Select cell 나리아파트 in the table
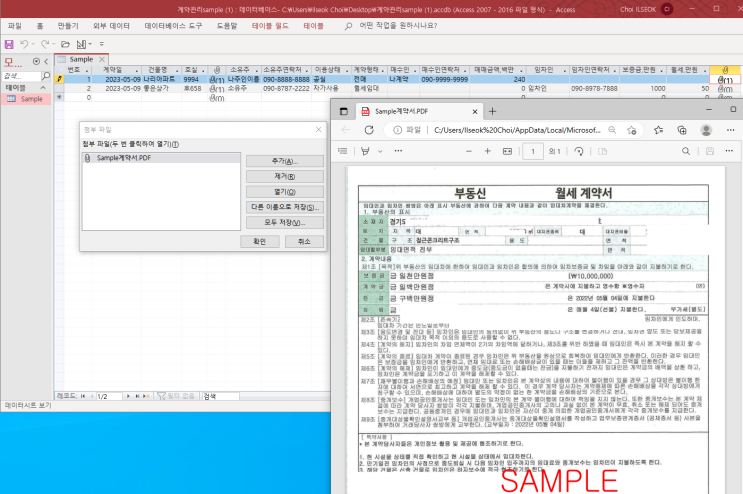The width and height of the screenshot is (743, 494). [x=161, y=79]
